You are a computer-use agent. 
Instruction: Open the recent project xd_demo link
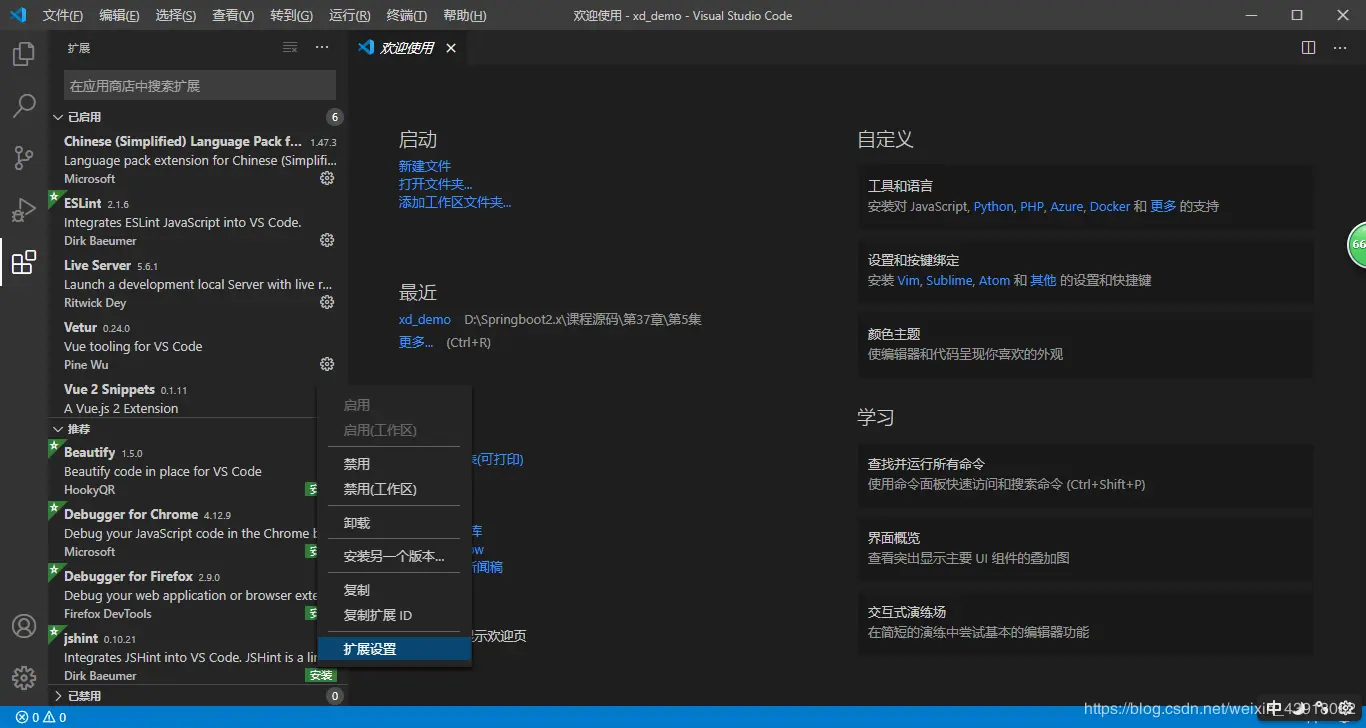(x=424, y=319)
